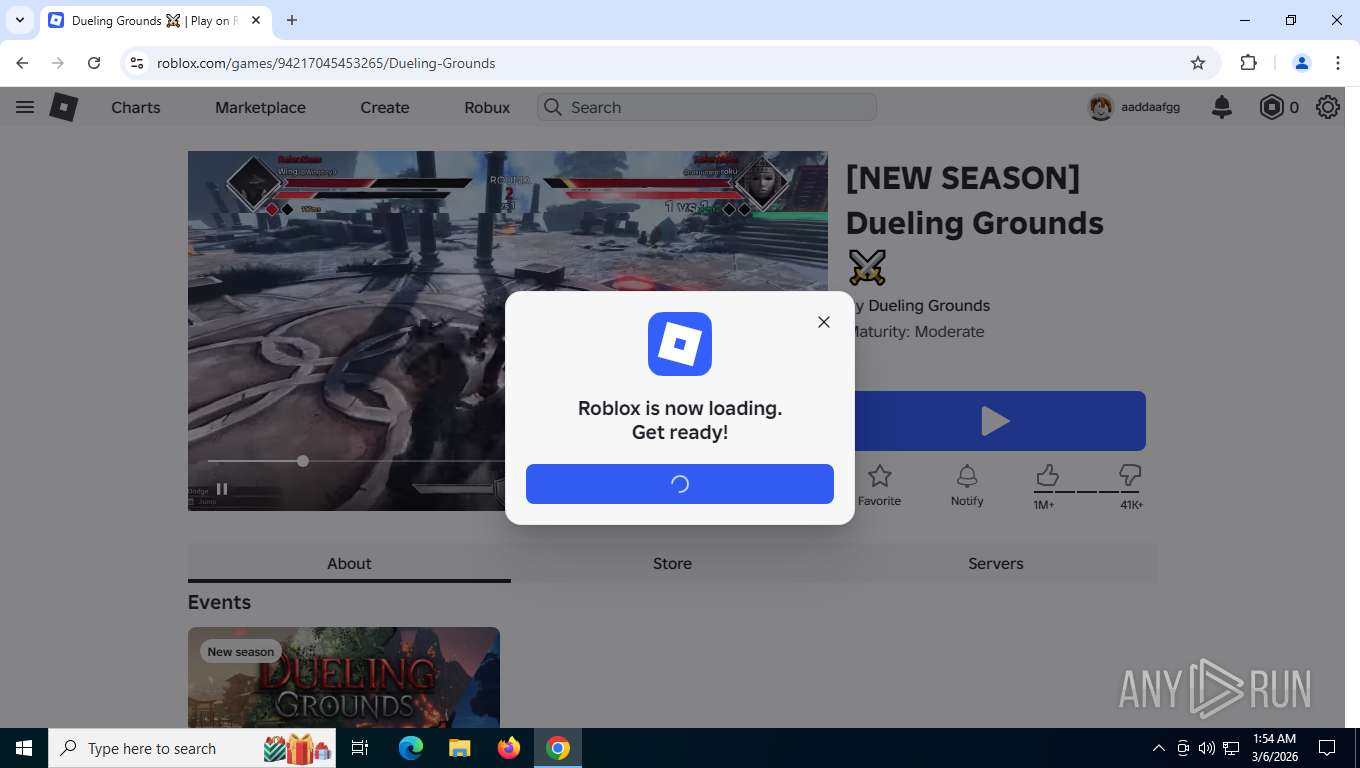
Task: Click the Roblox logo in loading dialog
Action: 680,344
